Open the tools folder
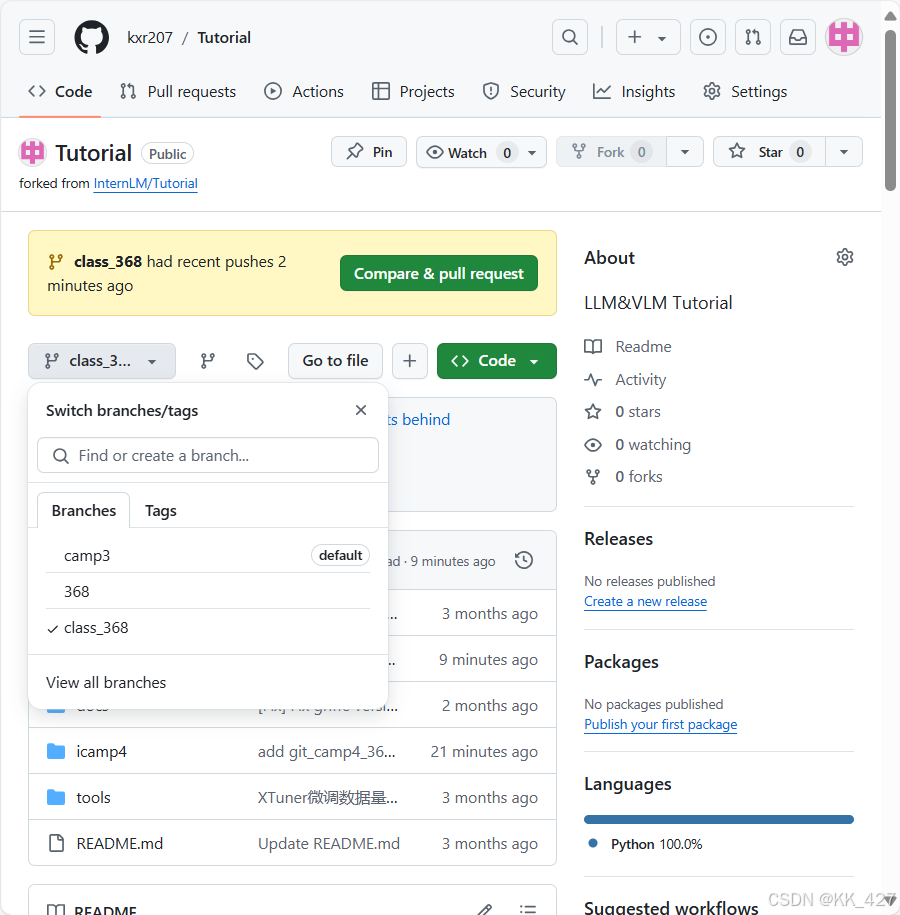The image size is (900, 915). pos(93,798)
